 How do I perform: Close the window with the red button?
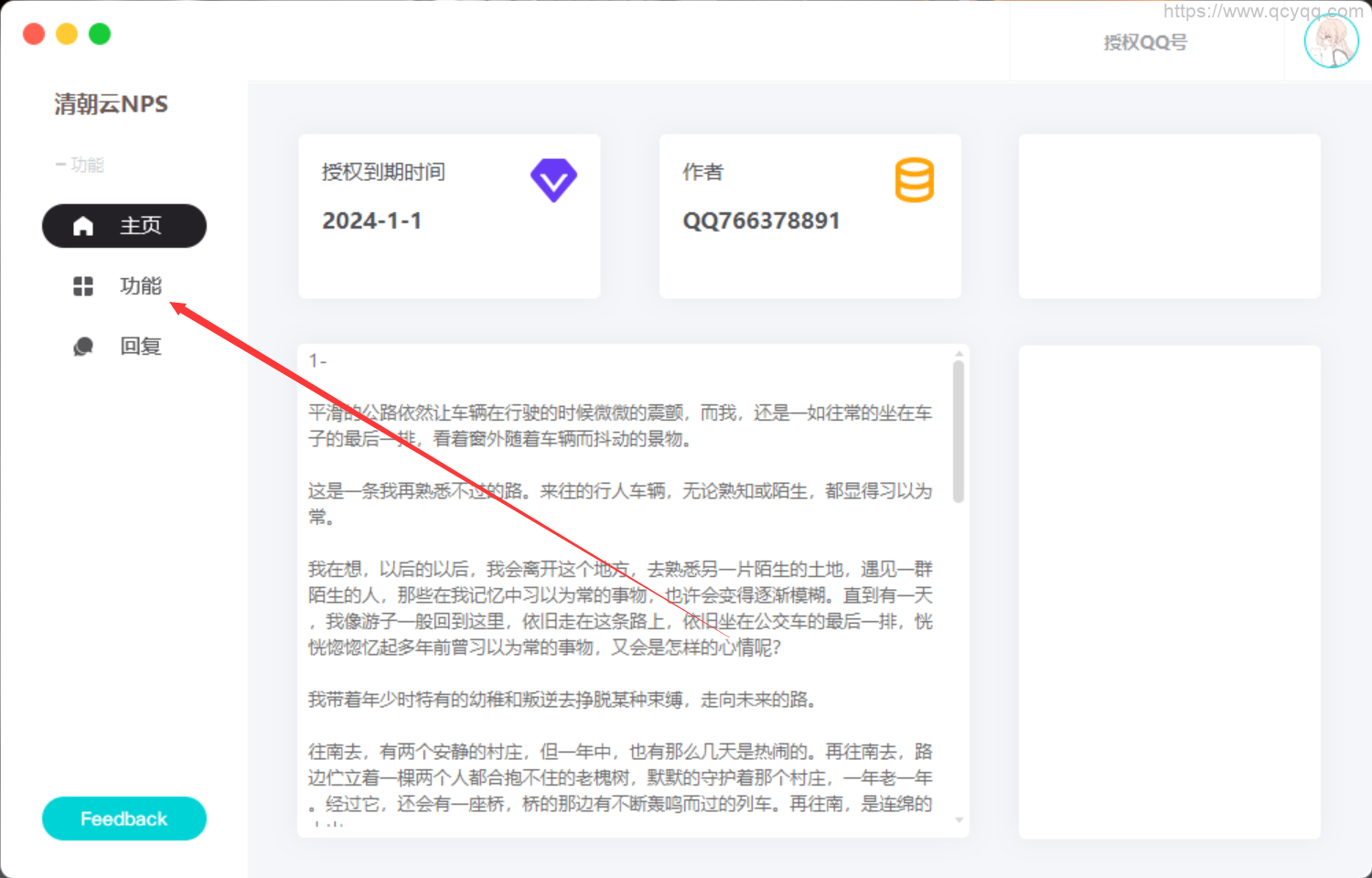point(34,34)
